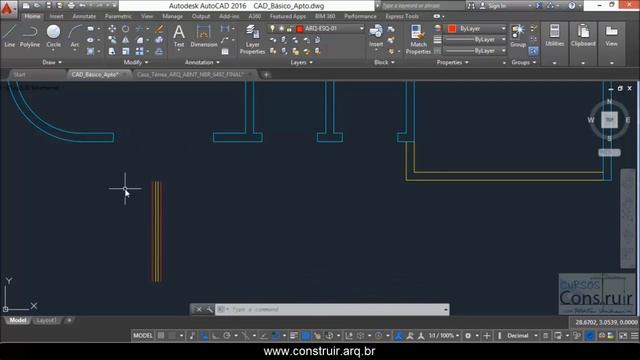Switch to Layout1 tab
The image size is (640, 360).
[x=46, y=320]
